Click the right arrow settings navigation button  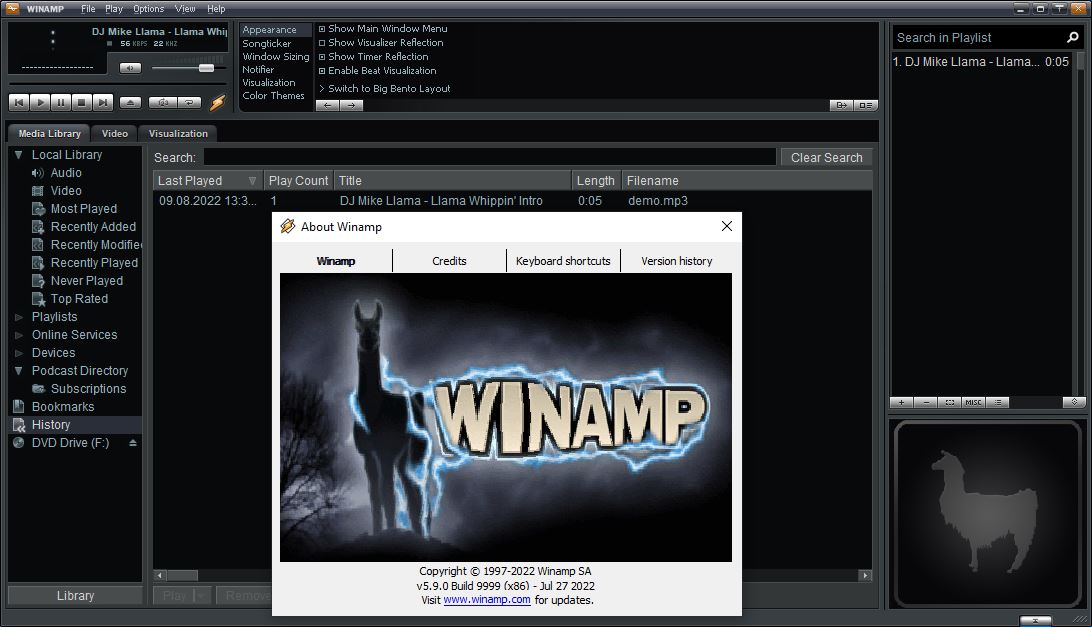(x=351, y=105)
